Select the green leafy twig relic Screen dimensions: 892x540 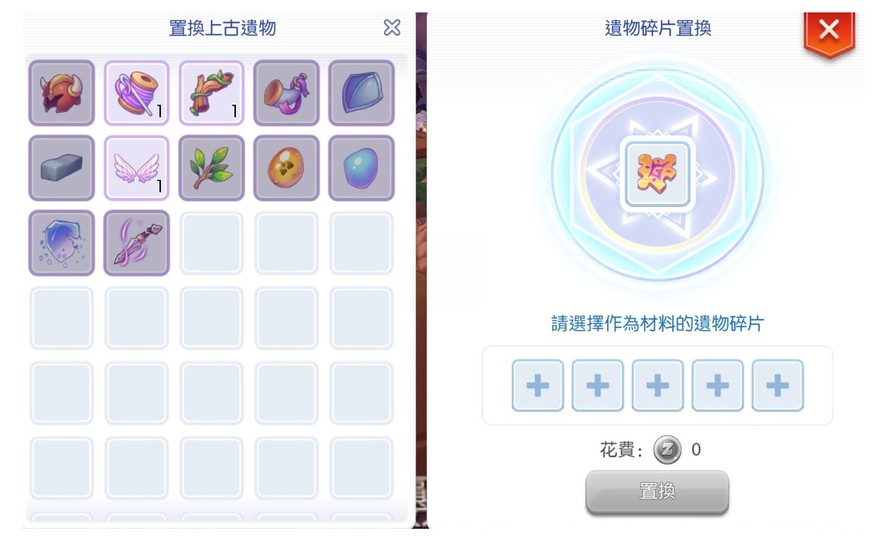212,168
